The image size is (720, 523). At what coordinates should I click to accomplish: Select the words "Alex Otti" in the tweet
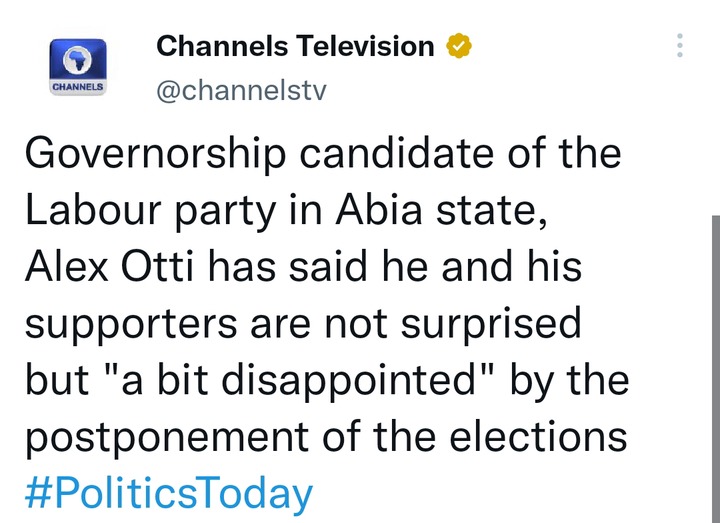[x=110, y=266]
